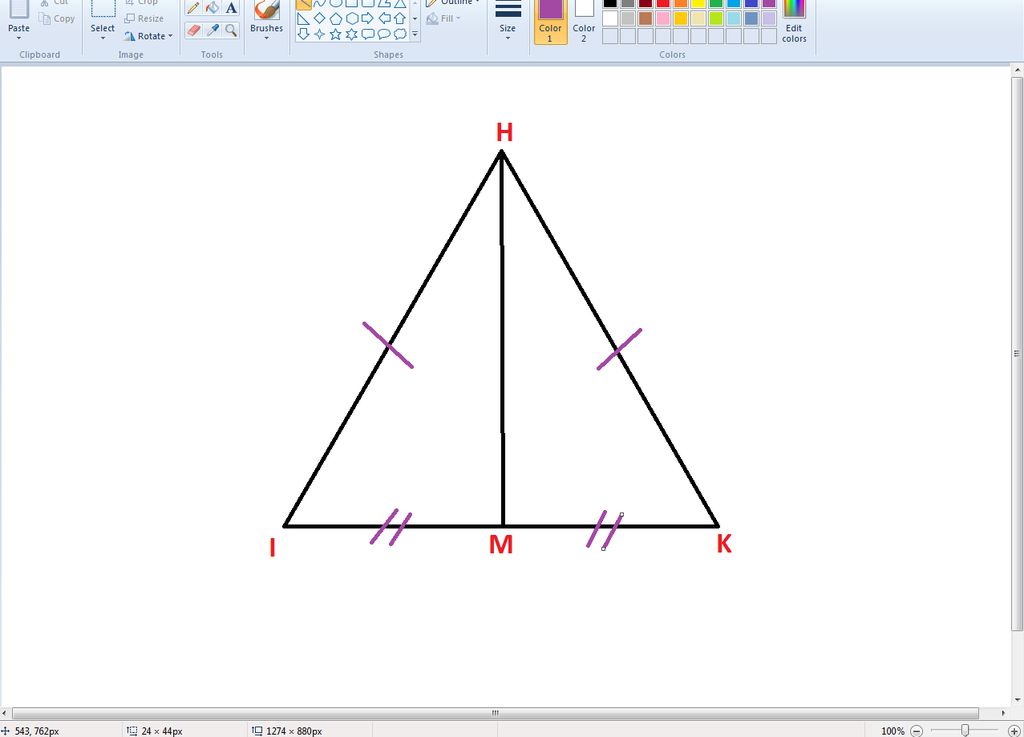
Task: Pick the lavender color swatch
Action: [769, 18]
